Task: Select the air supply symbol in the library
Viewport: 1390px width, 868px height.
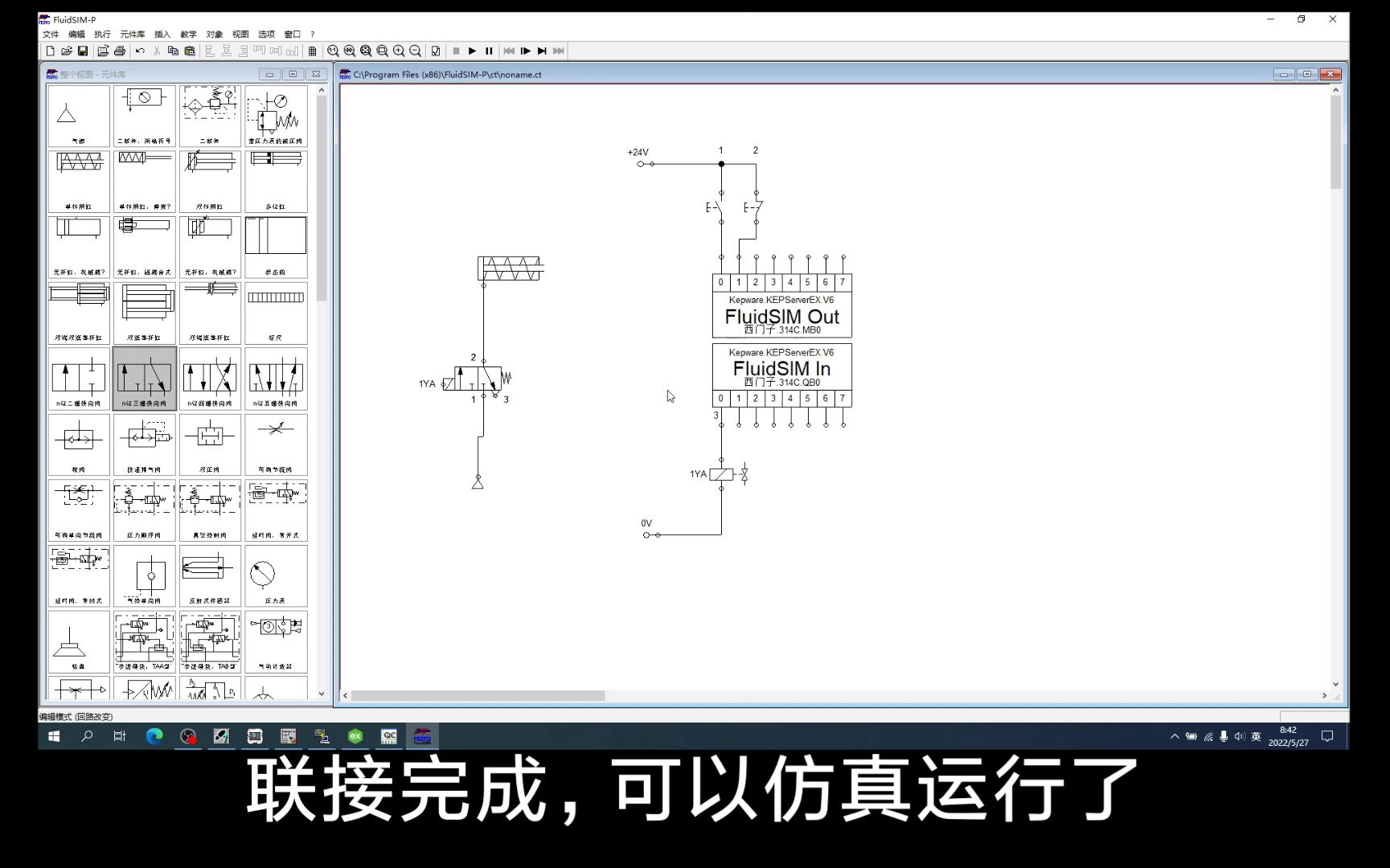Action: (x=77, y=113)
